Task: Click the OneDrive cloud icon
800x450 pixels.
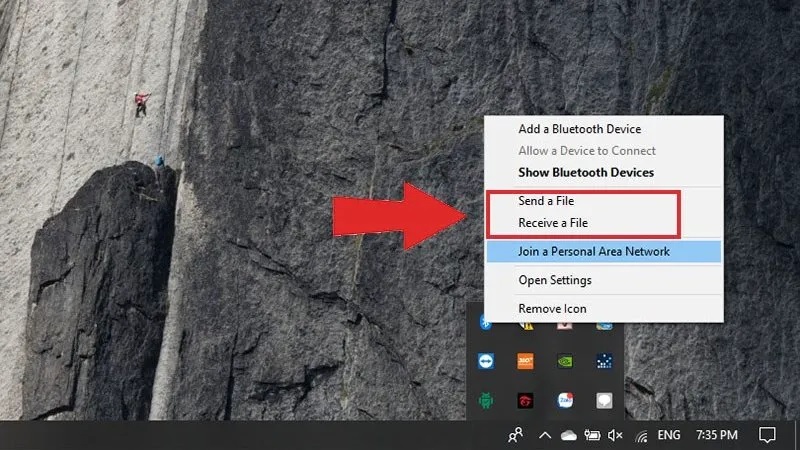Action: click(568, 435)
